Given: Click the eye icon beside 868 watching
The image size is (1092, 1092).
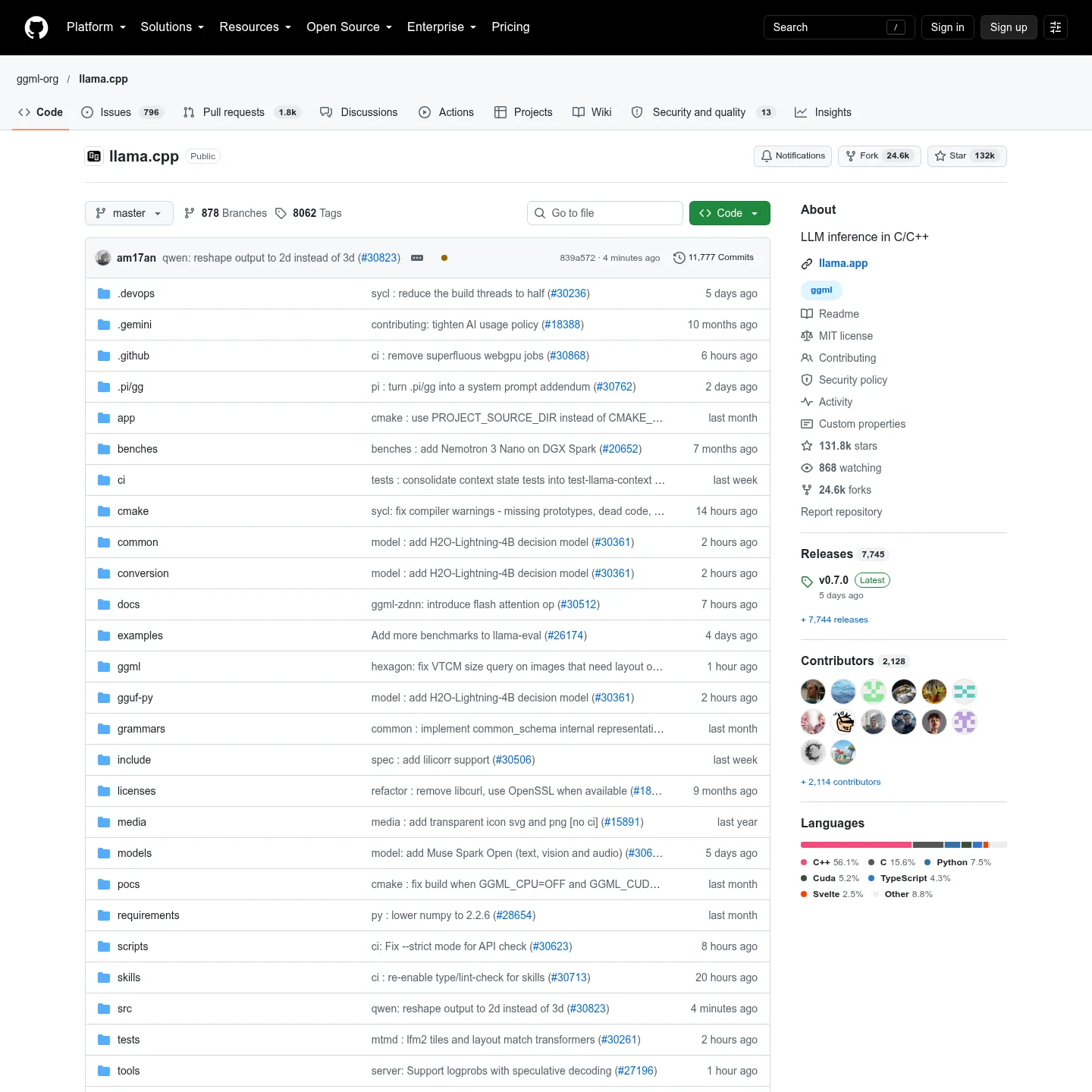Looking at the screenshot, I should click(x=807, y=468).
